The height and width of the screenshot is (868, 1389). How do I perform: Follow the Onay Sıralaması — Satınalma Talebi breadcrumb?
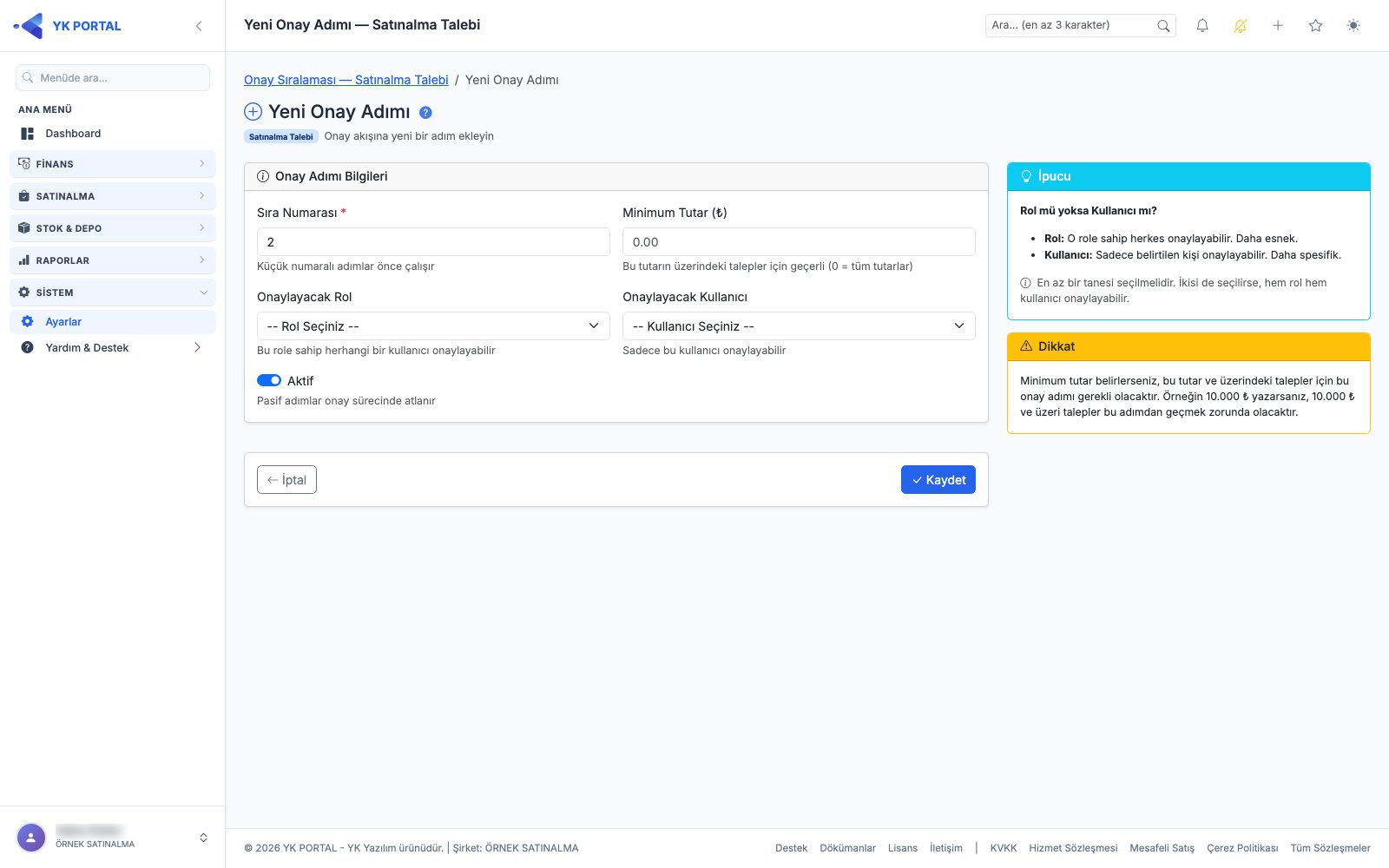point(346,80)
